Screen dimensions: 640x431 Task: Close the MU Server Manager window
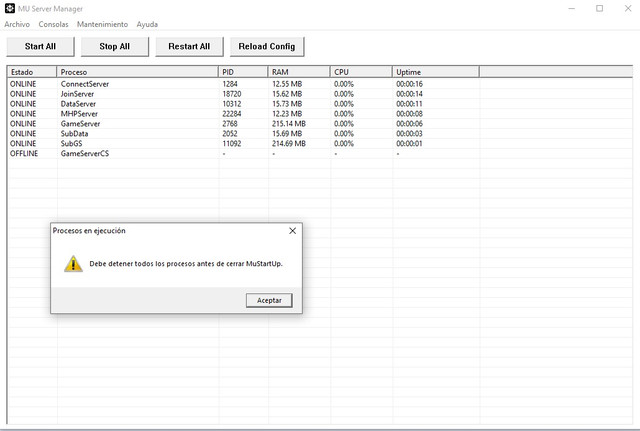(x=628, y=8)
